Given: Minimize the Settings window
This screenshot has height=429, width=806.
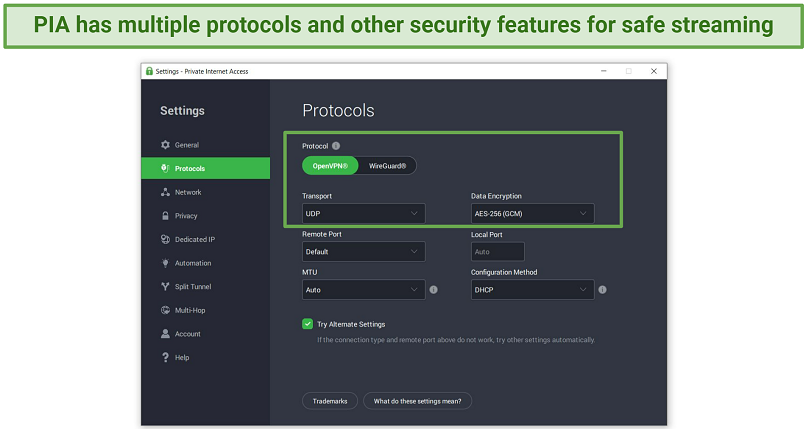Looking at the screenshot, I should click(x=604, y=71).
